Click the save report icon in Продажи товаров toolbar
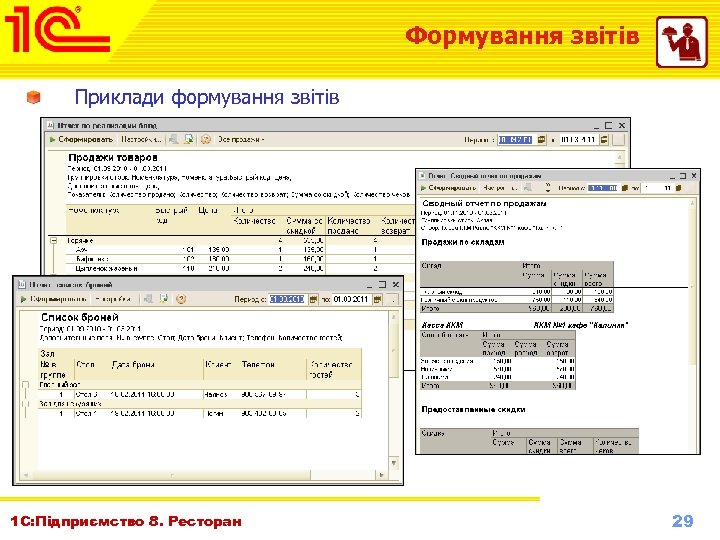The height and width of the screenshot is (540, 720). click(189, 140)
